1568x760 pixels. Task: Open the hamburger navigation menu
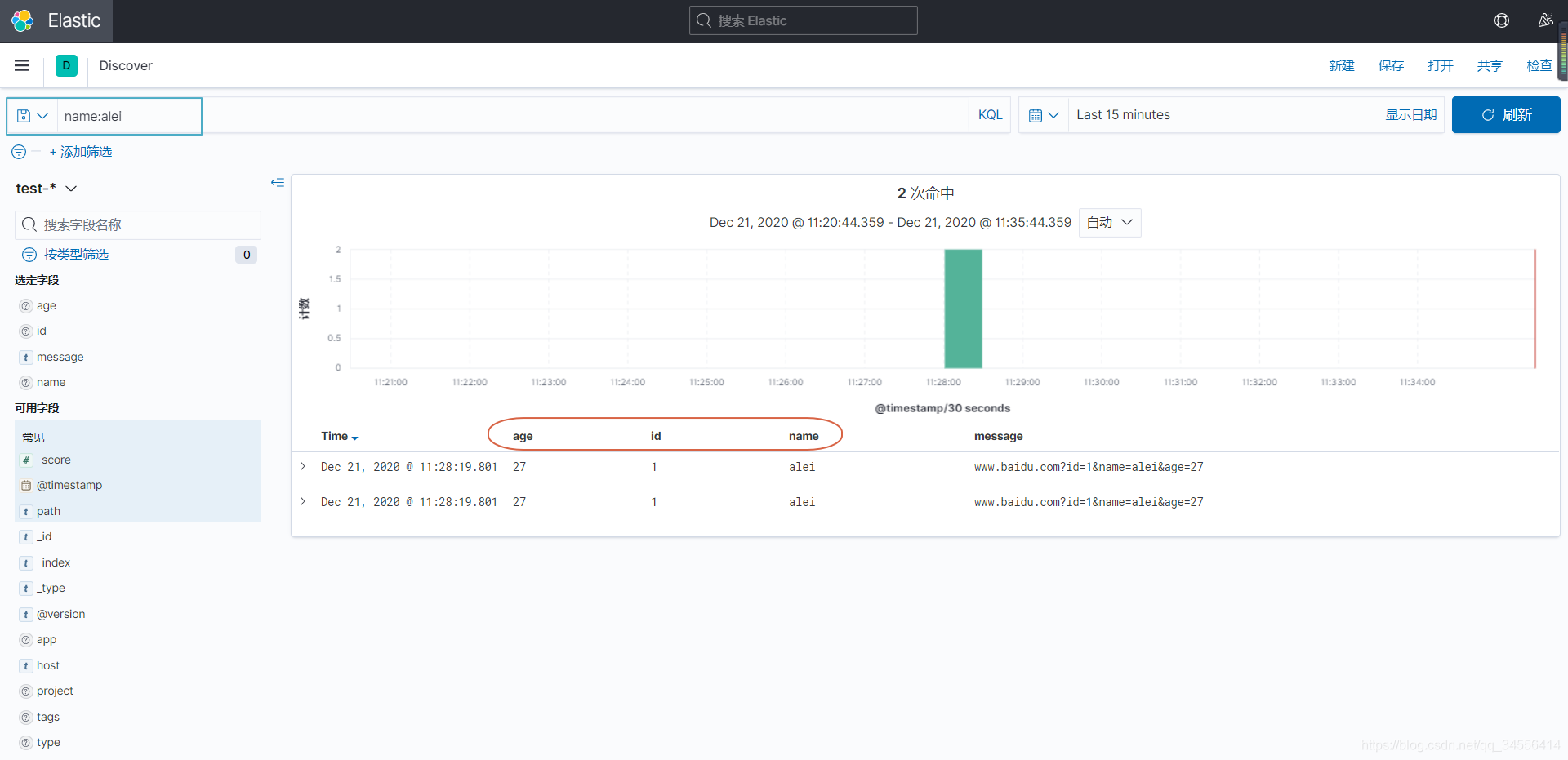(22, 65)
